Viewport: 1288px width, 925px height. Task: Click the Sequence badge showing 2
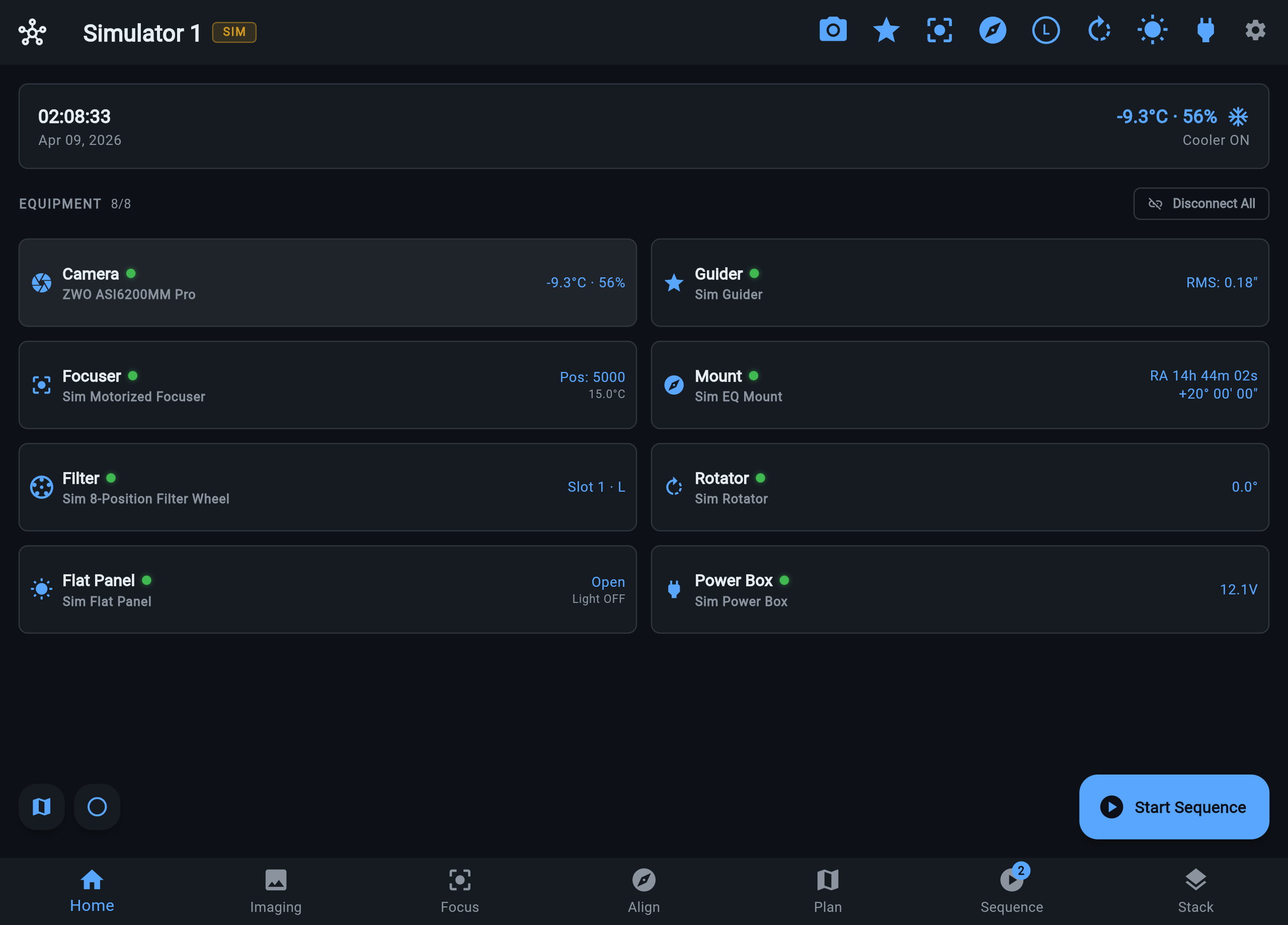1020,871
